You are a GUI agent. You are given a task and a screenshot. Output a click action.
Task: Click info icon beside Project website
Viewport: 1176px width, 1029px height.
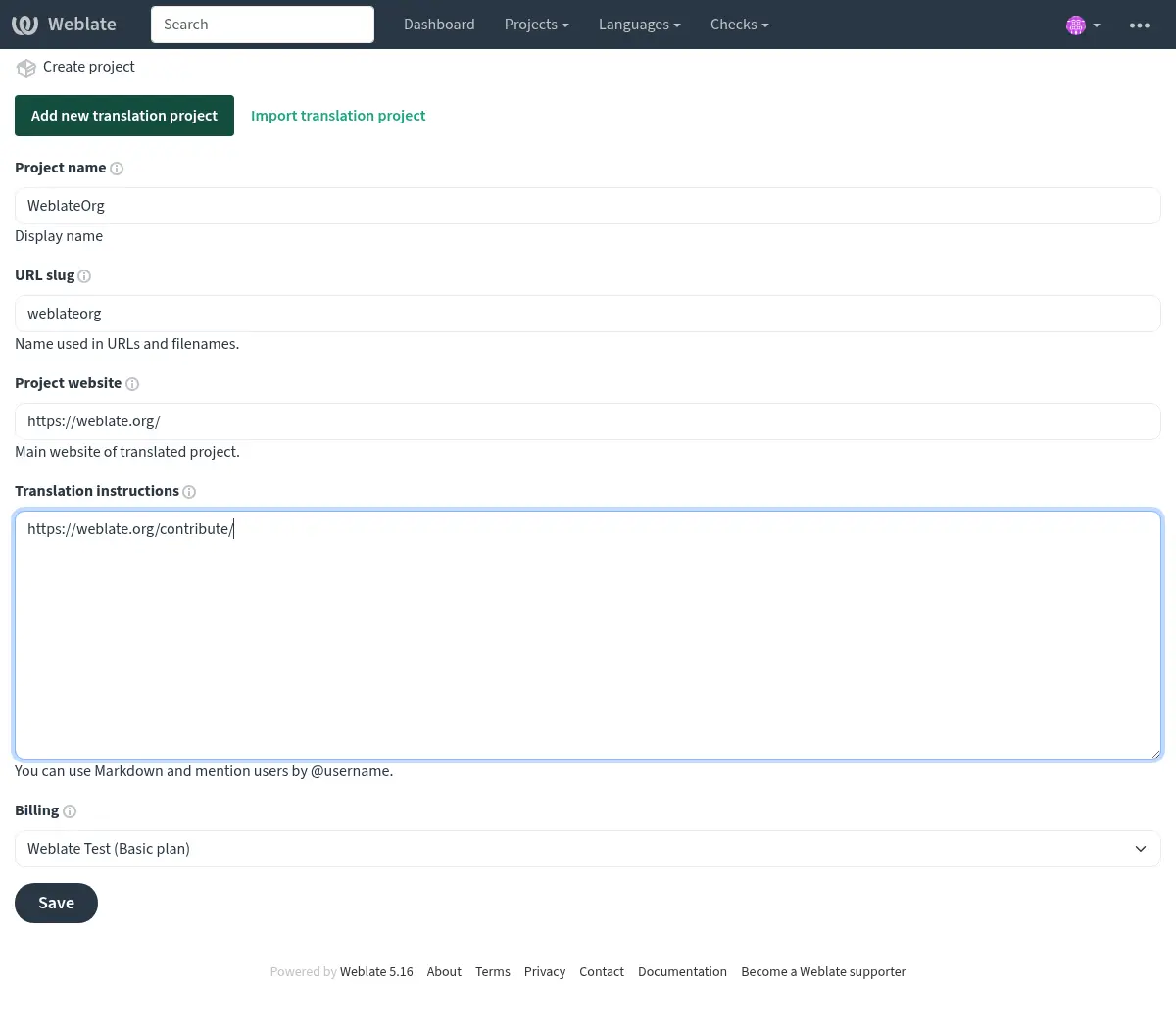click(x=132, y=384)
